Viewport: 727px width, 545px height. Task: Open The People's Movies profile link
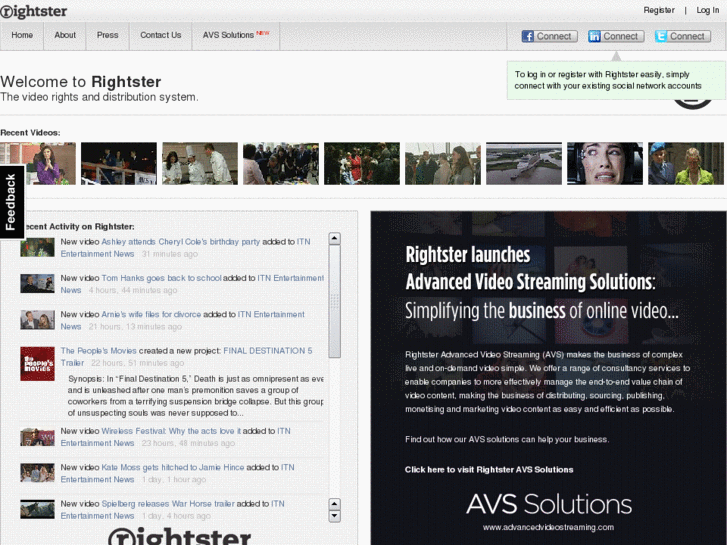pyautogui.click(x=98, y=351)
